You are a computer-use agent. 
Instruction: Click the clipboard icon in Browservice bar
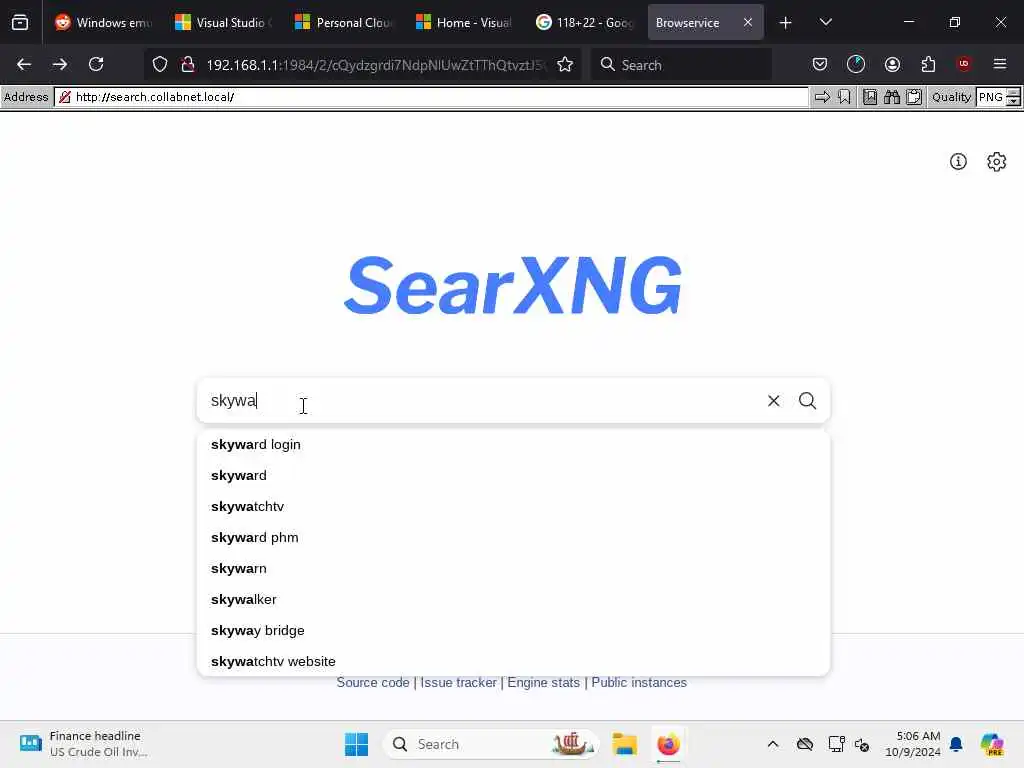coord(914,97)
